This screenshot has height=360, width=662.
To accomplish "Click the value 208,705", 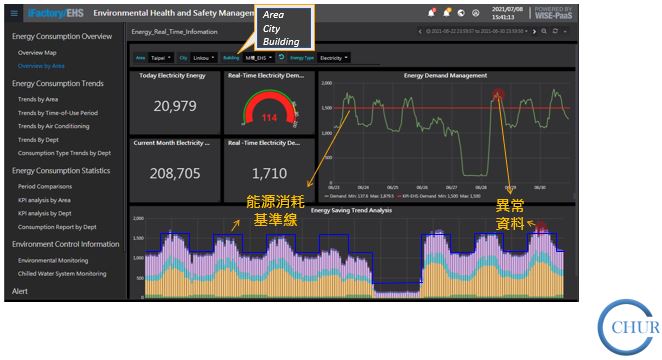I will click(x=175, y=173).
